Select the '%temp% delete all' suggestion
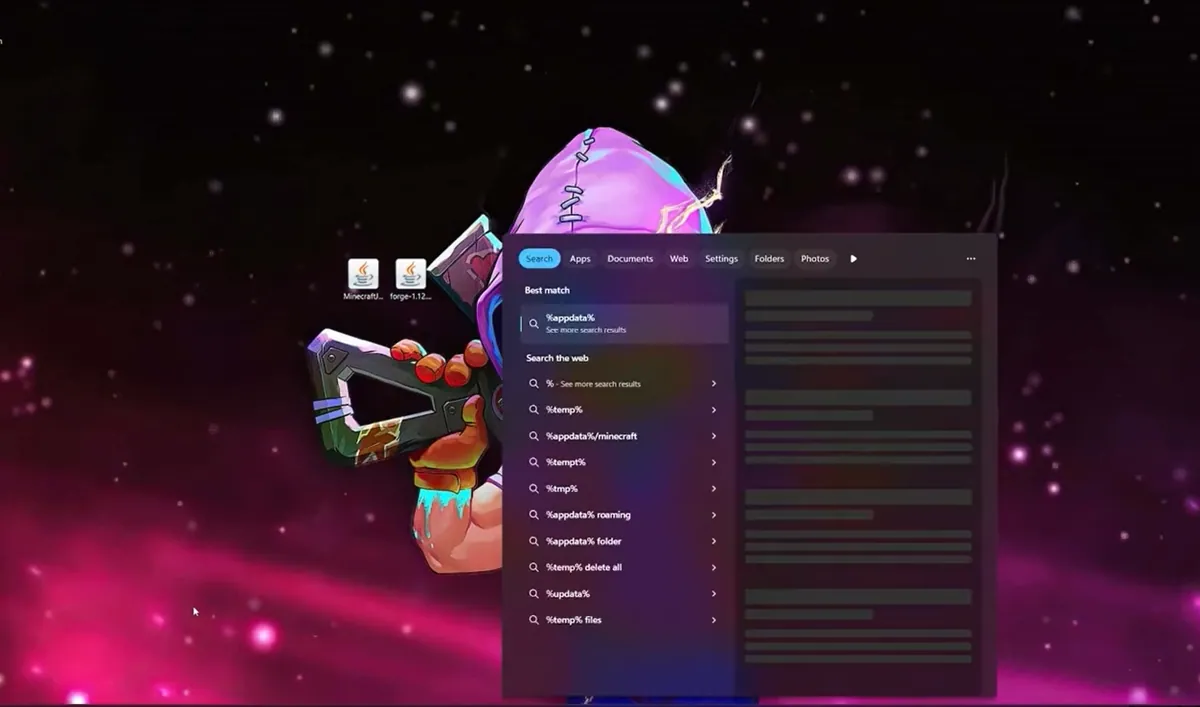This screenshot has height=707, width=1200. click(624, 568)
